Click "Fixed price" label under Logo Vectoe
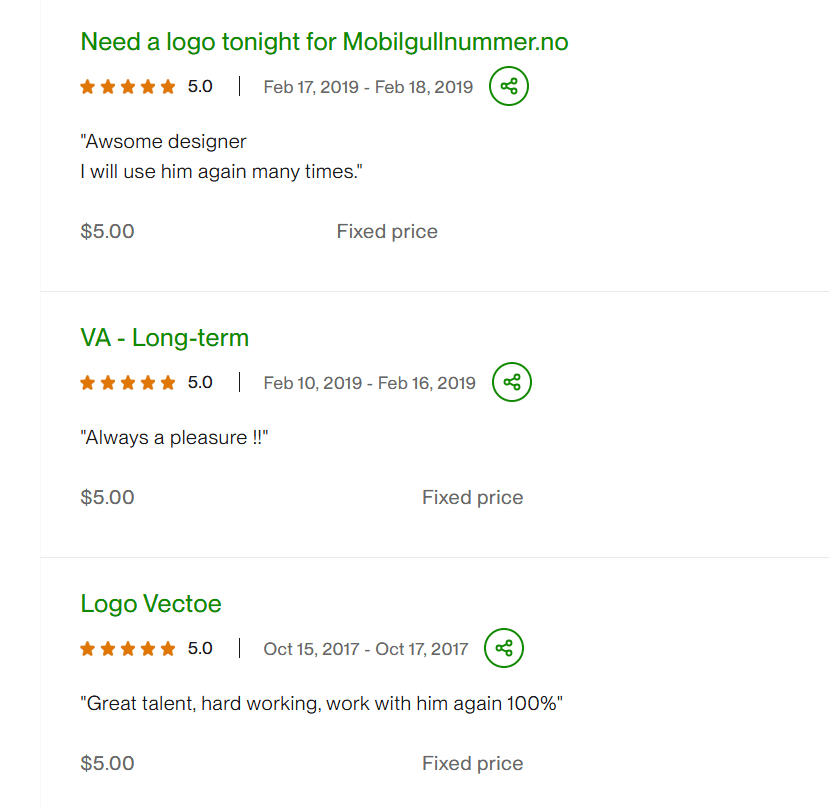Image resolution: width=829 pixels, height=808 pixels. tap(472, 764)
